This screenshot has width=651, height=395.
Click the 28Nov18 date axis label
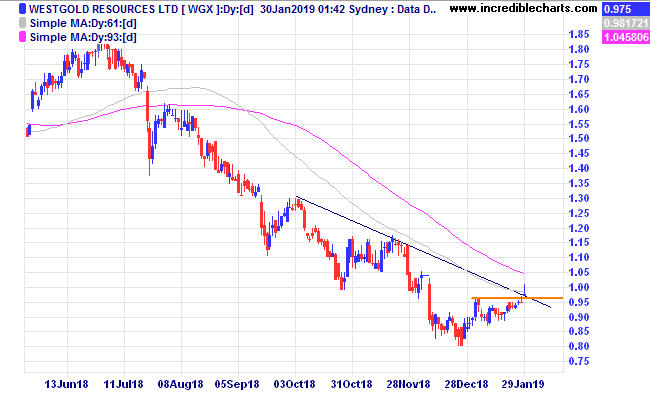409,384
